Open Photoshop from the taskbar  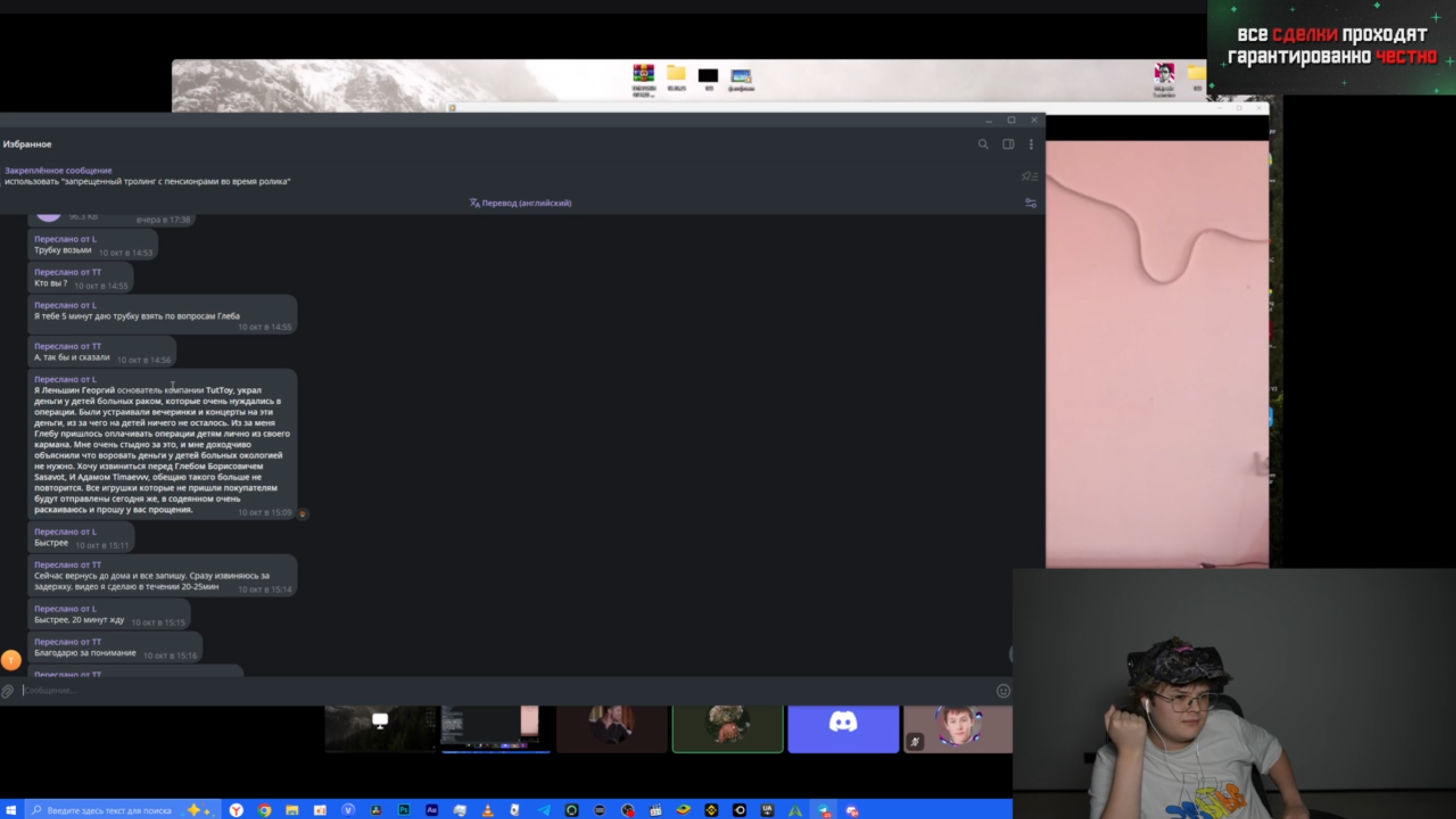click(404, 811)
